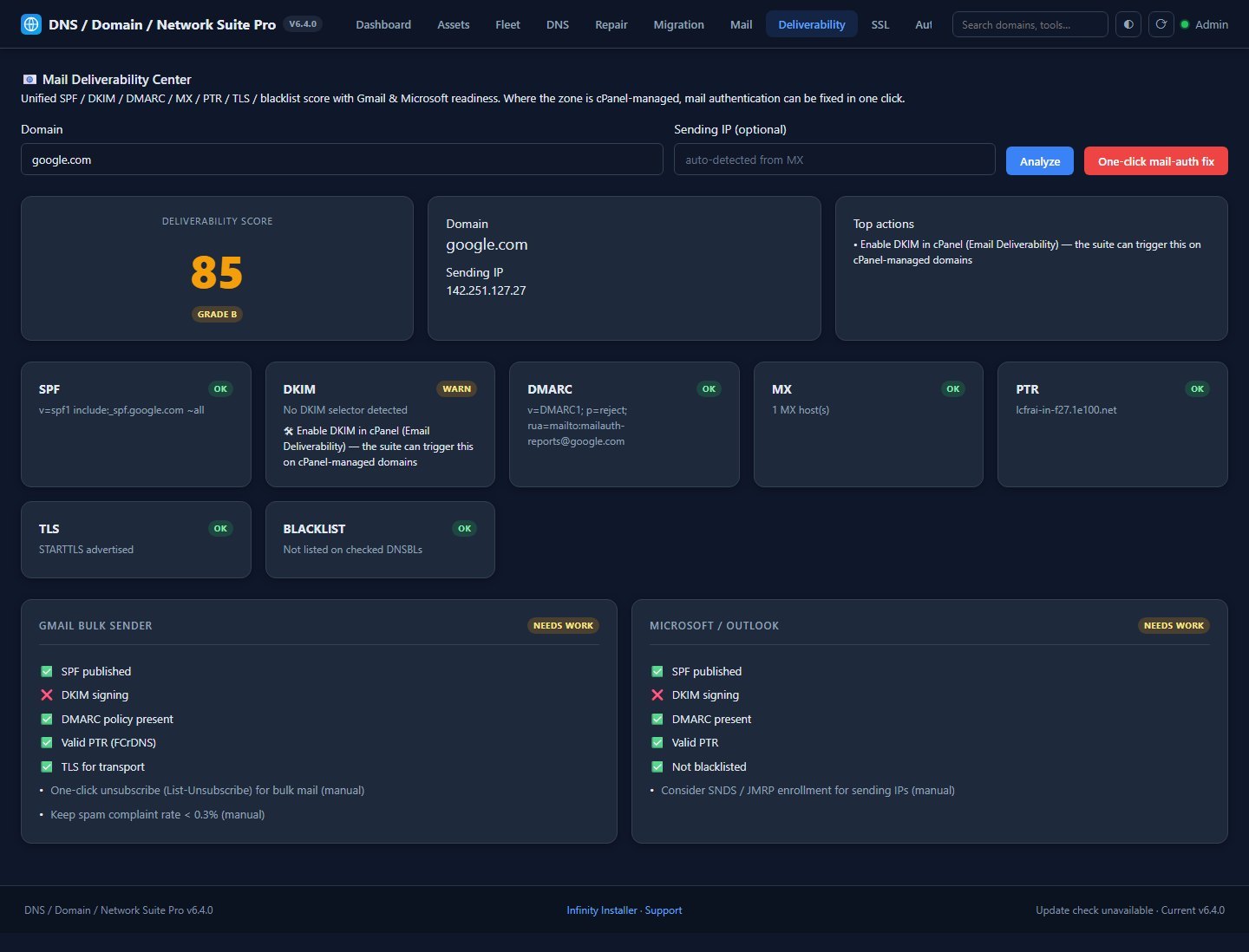Click the red X beside Gmail DKIM signing

click(47, 694)
